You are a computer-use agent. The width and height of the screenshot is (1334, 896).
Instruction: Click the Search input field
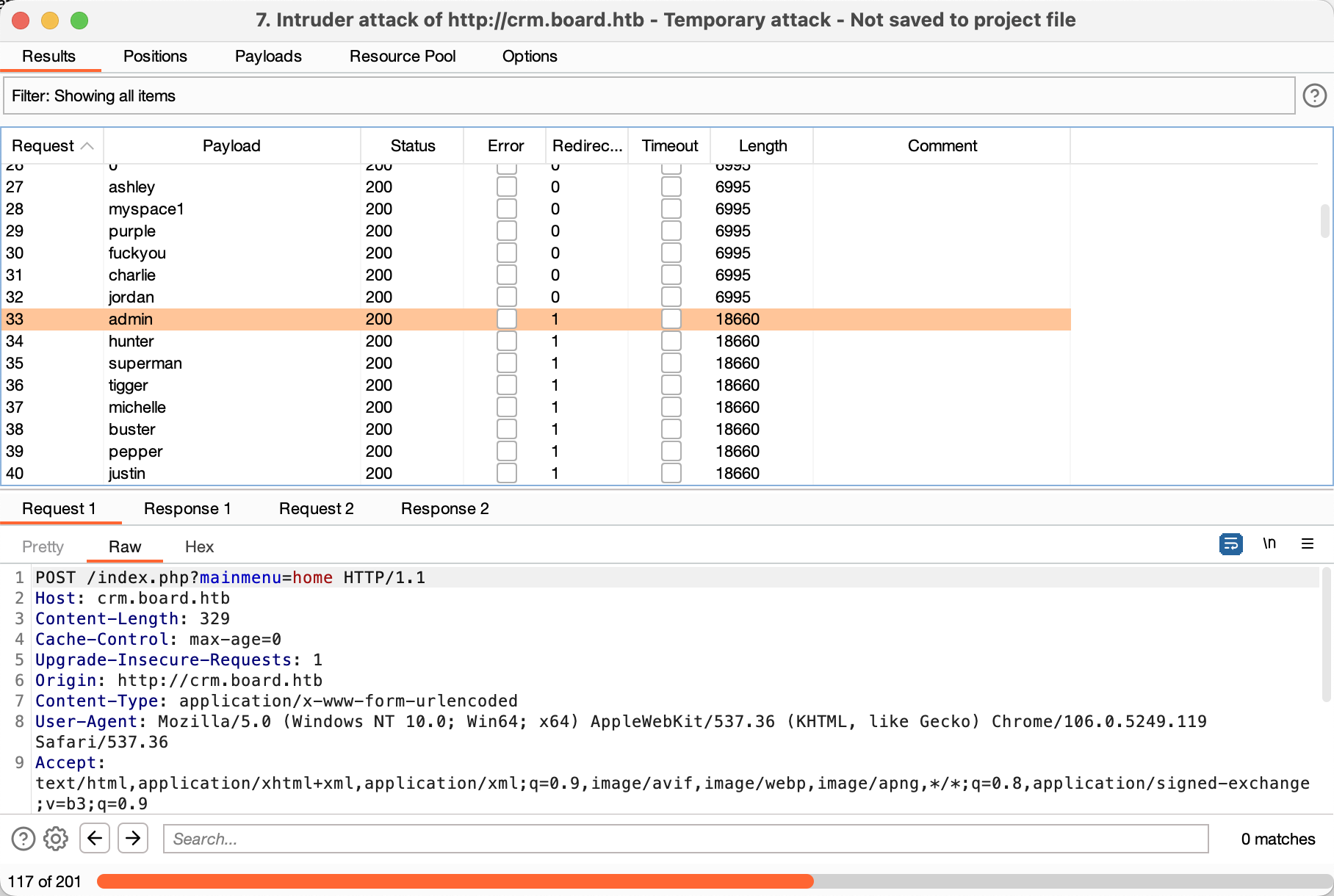tap(685, 839)
